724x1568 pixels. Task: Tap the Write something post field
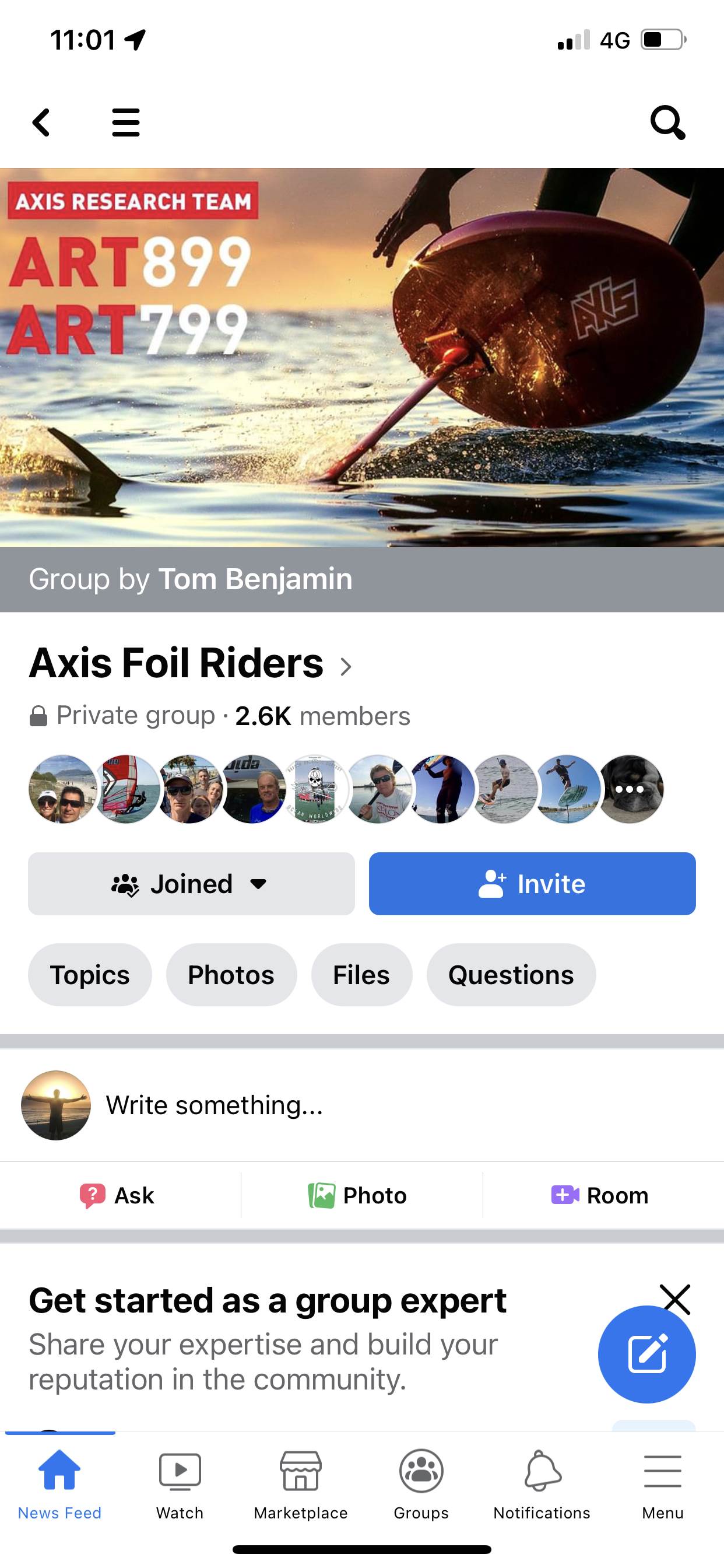(214, 1104)
